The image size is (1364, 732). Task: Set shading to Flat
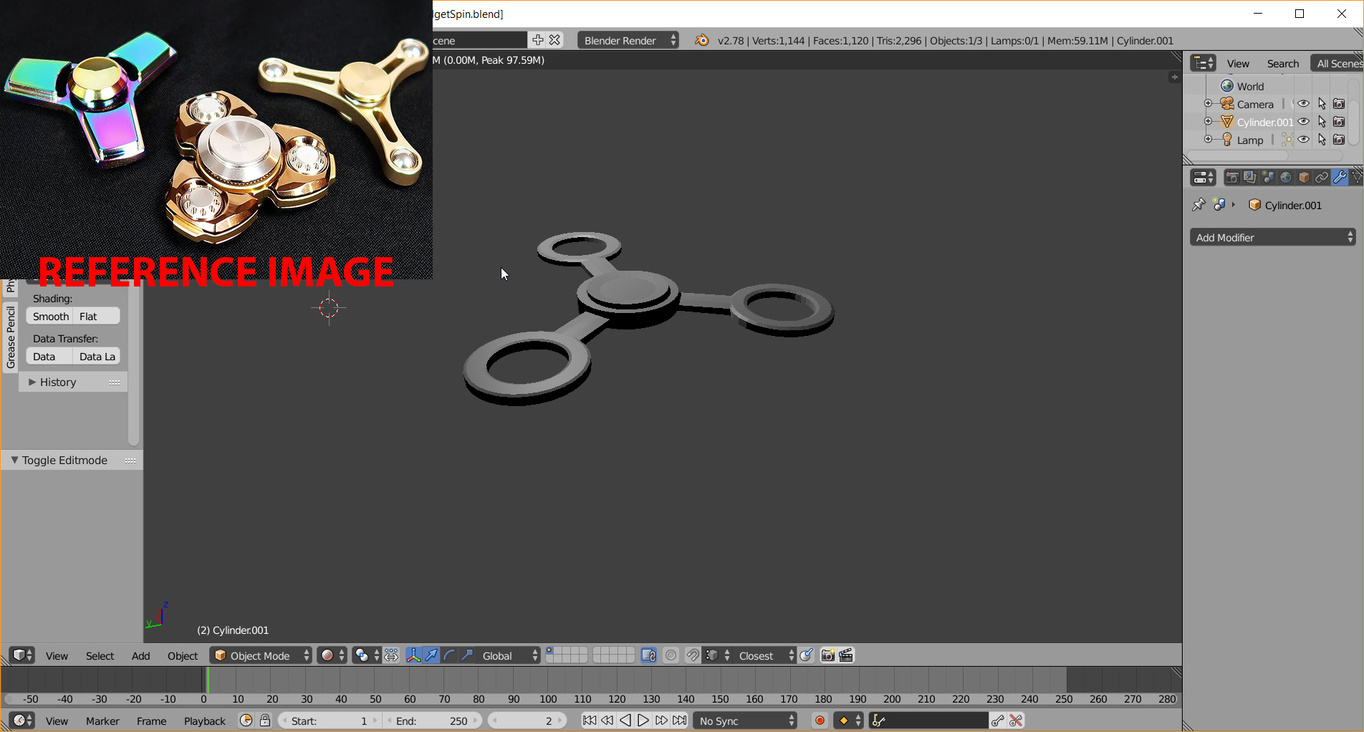coord(97,316)
